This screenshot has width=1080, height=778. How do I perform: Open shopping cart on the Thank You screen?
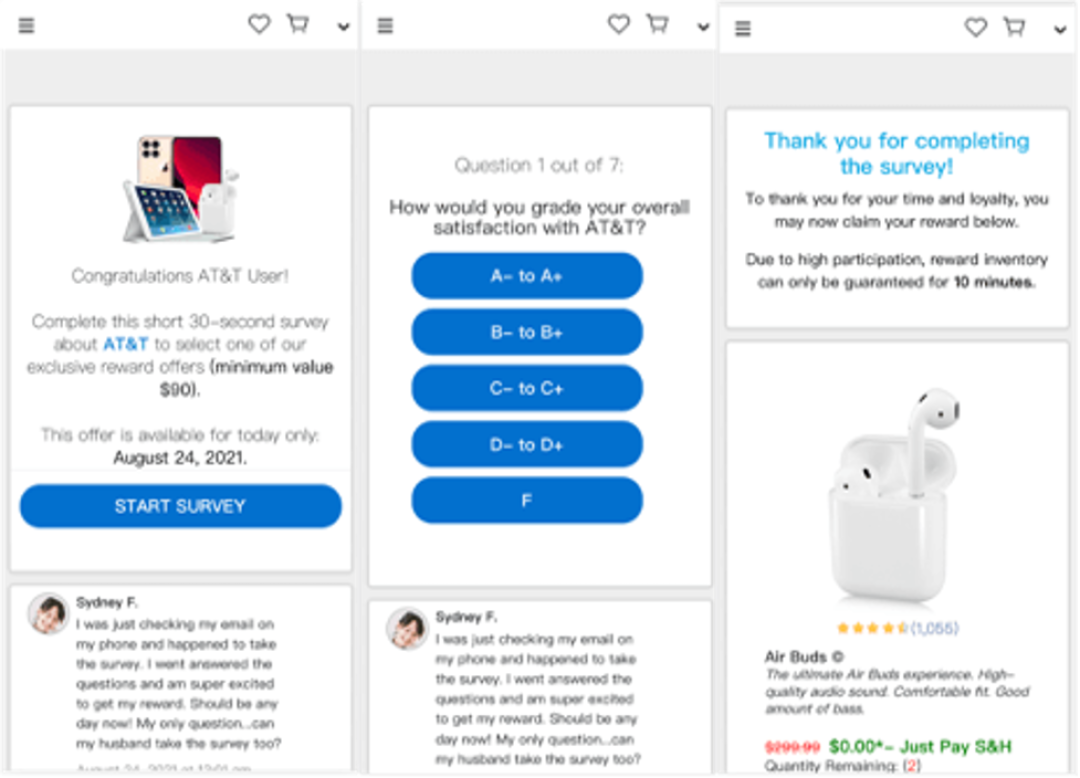tap(1014, 27)
